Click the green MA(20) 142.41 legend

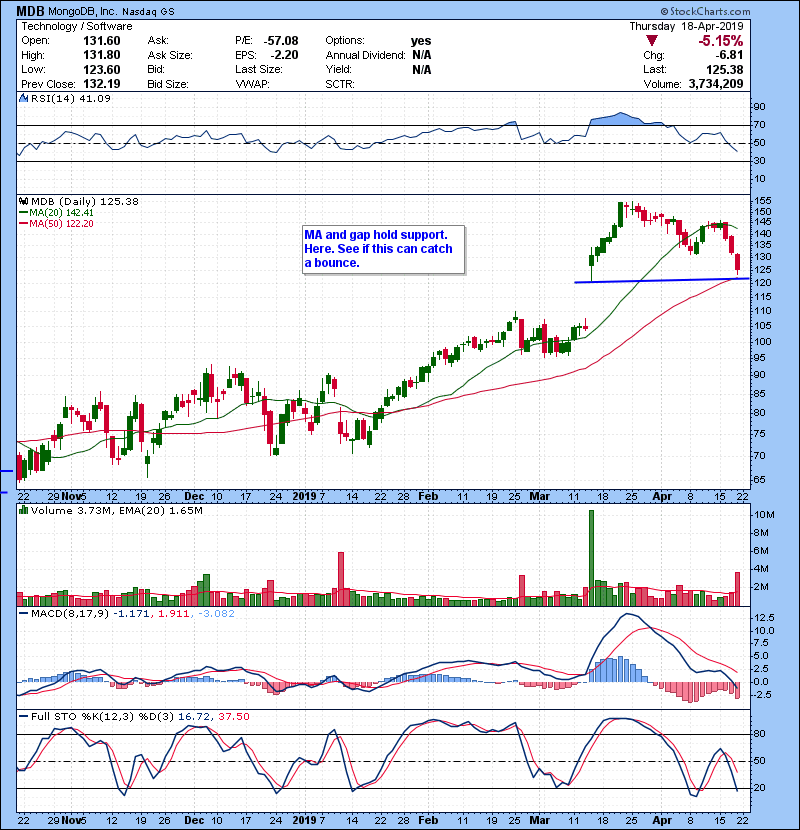point(57,213)
